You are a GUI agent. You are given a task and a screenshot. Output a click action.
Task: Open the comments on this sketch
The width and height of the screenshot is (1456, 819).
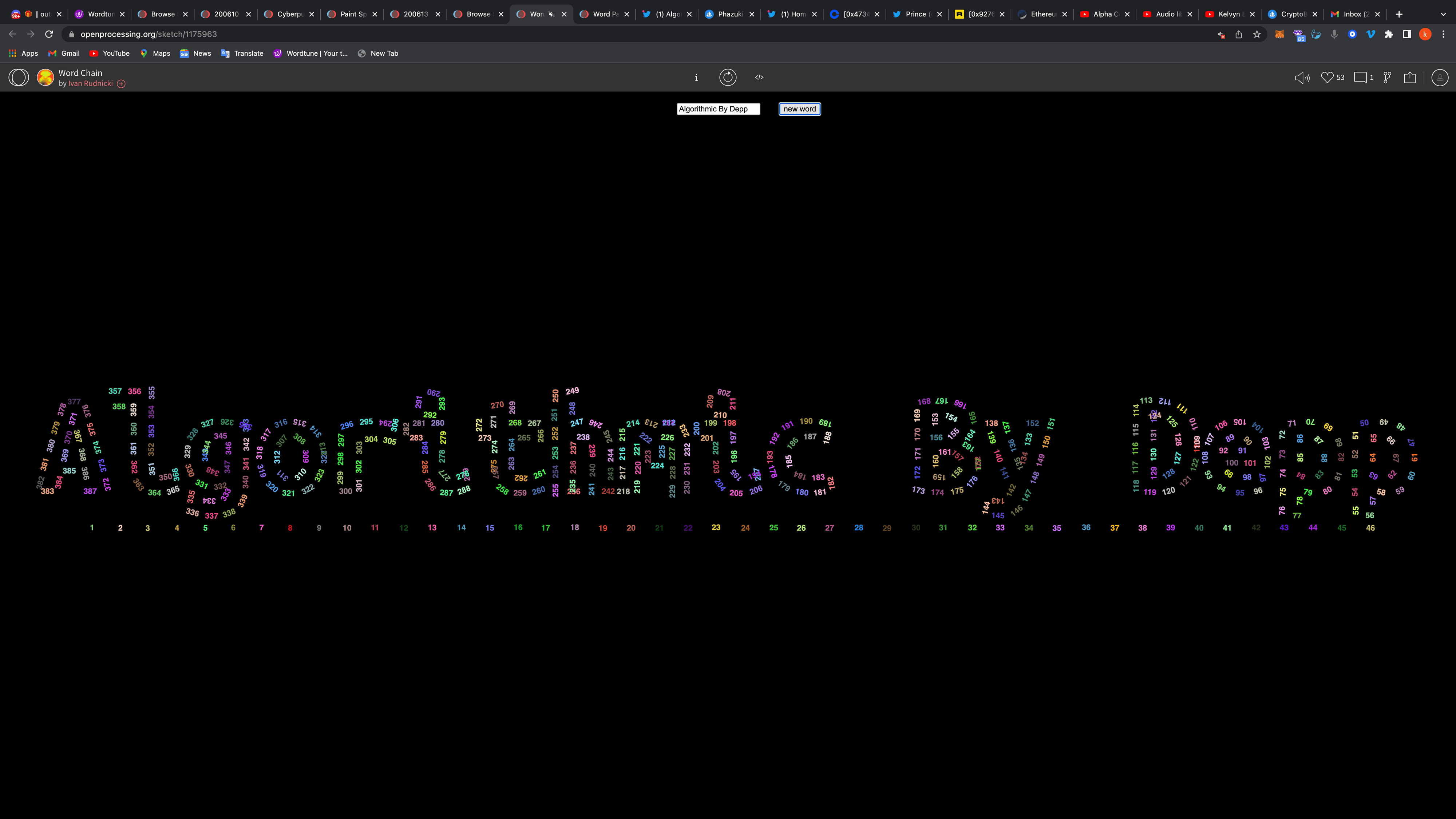coord(1360,78)
